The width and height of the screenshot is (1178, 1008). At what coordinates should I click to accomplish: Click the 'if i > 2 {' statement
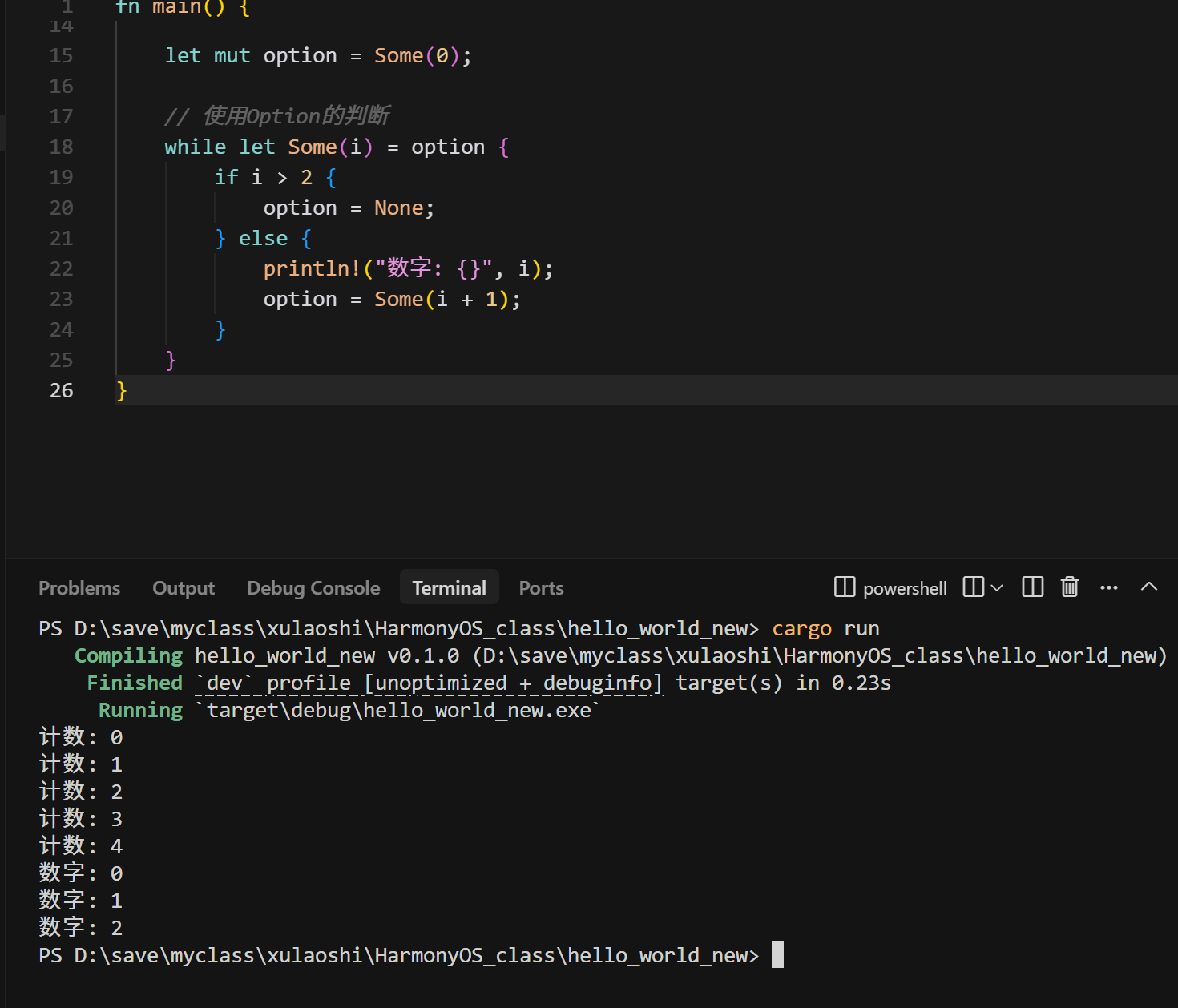coord(275,177)
